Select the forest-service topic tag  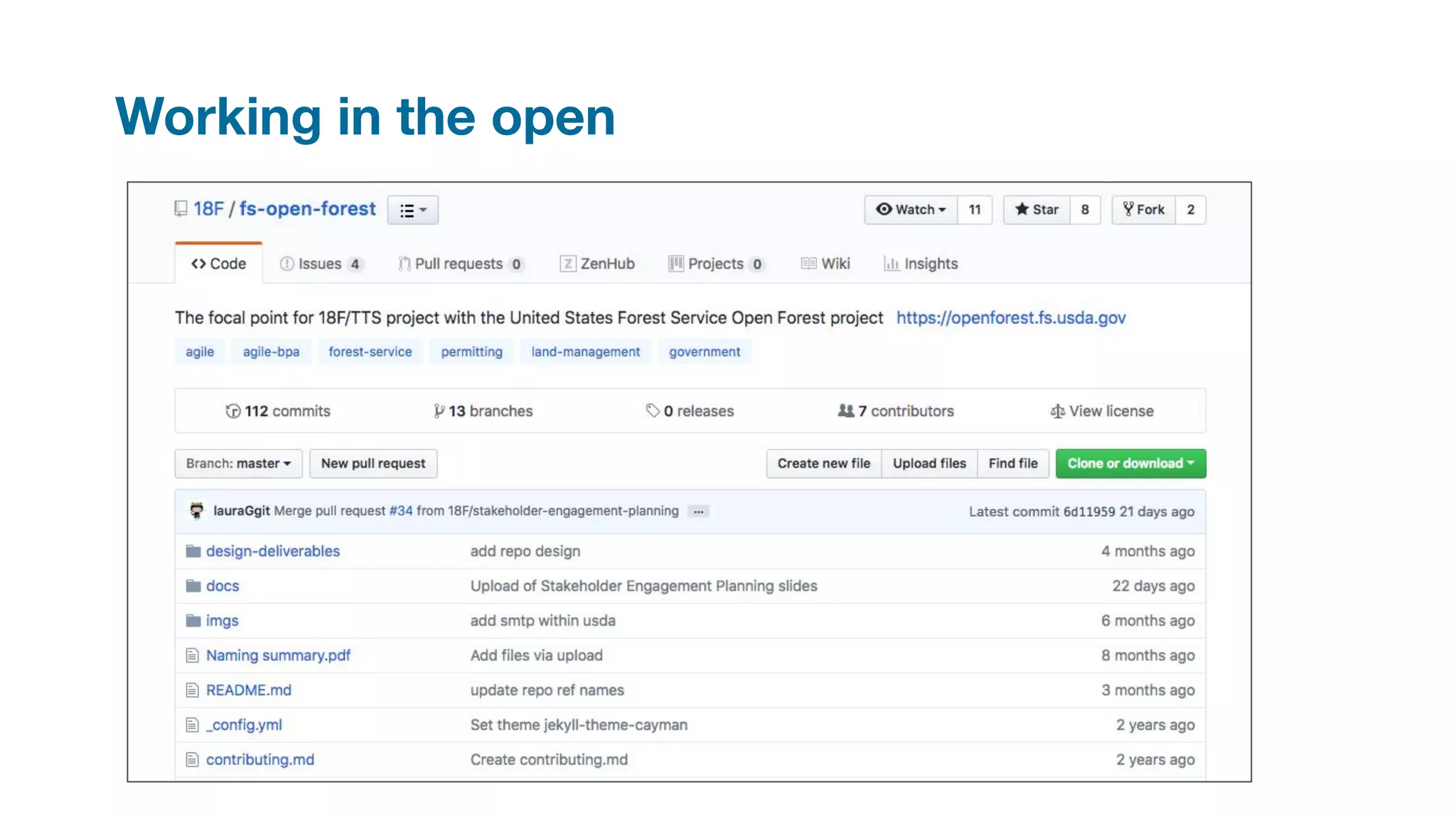click(370, 352)
